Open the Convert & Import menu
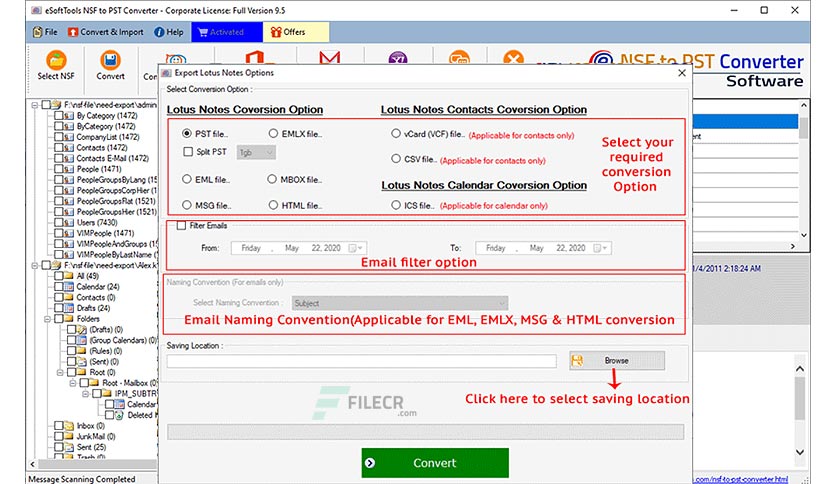Viewport: 836px width, 484px height. point(106,32)
